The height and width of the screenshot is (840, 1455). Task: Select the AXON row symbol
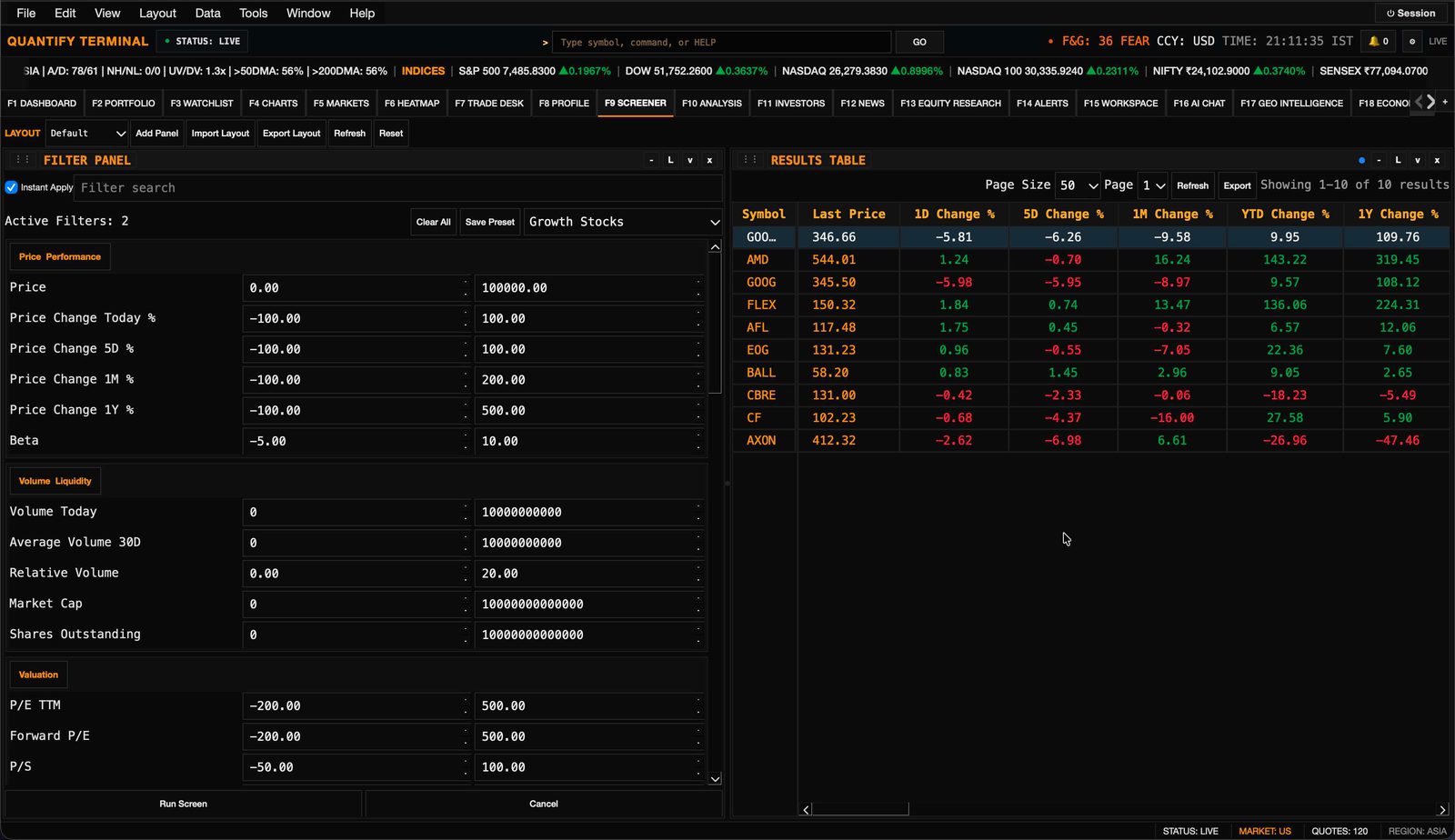(761, 441)
